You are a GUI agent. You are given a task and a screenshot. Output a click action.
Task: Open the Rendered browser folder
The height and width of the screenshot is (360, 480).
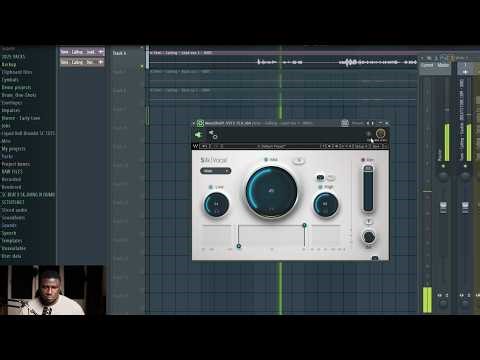click(12, 187)
